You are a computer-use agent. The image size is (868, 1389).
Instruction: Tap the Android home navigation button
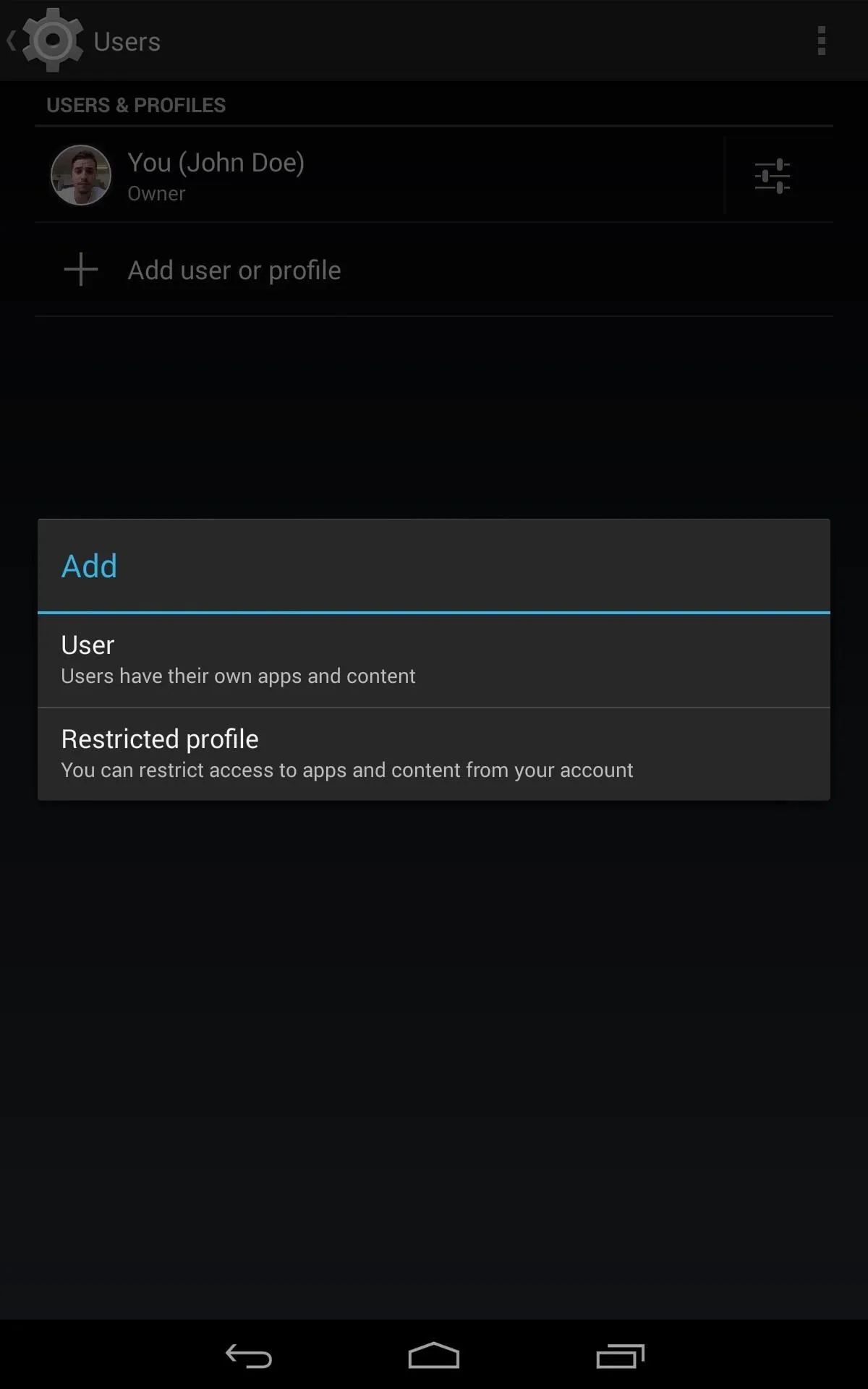click(434, 1356)
